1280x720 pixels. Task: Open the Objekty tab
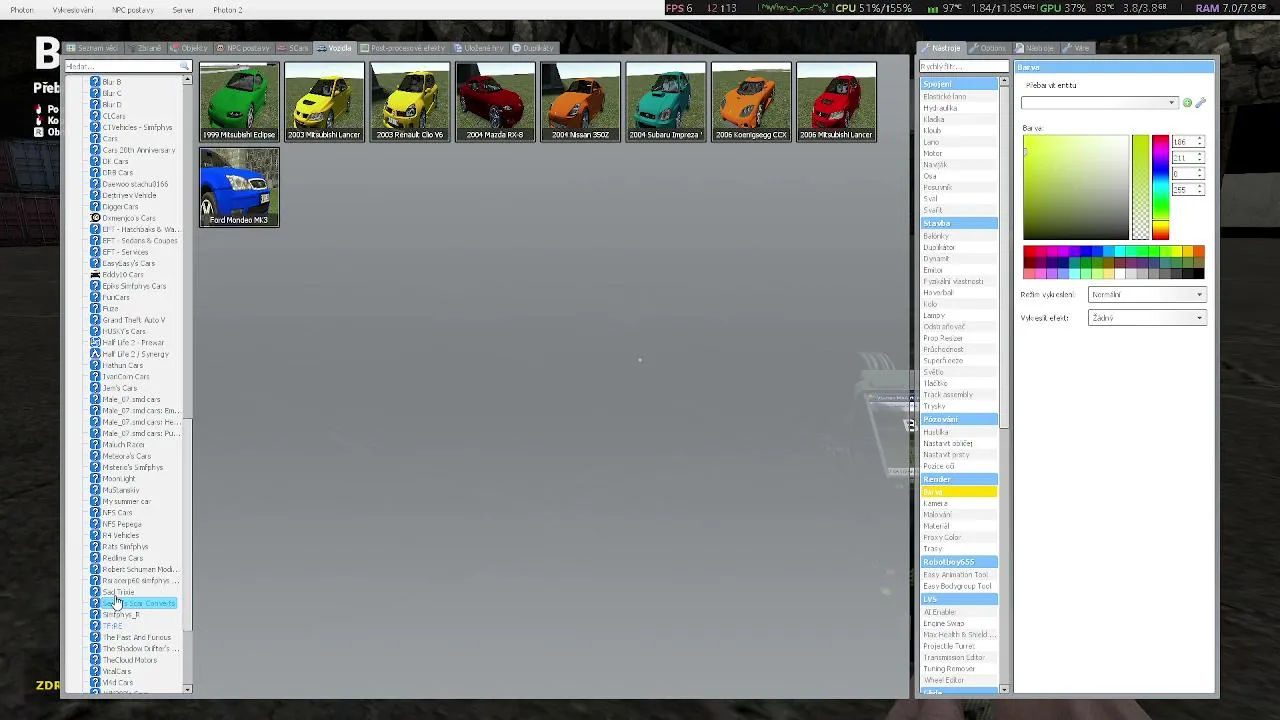(189, 48)
